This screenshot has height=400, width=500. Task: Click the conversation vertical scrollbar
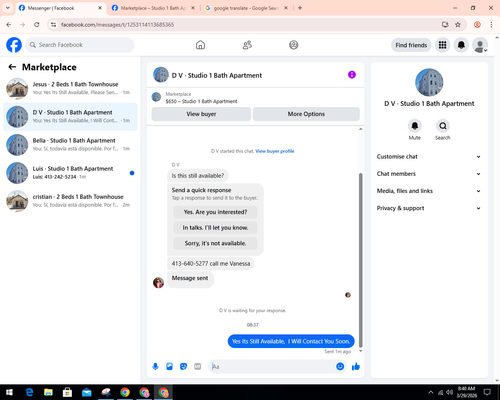coord(360,260)
